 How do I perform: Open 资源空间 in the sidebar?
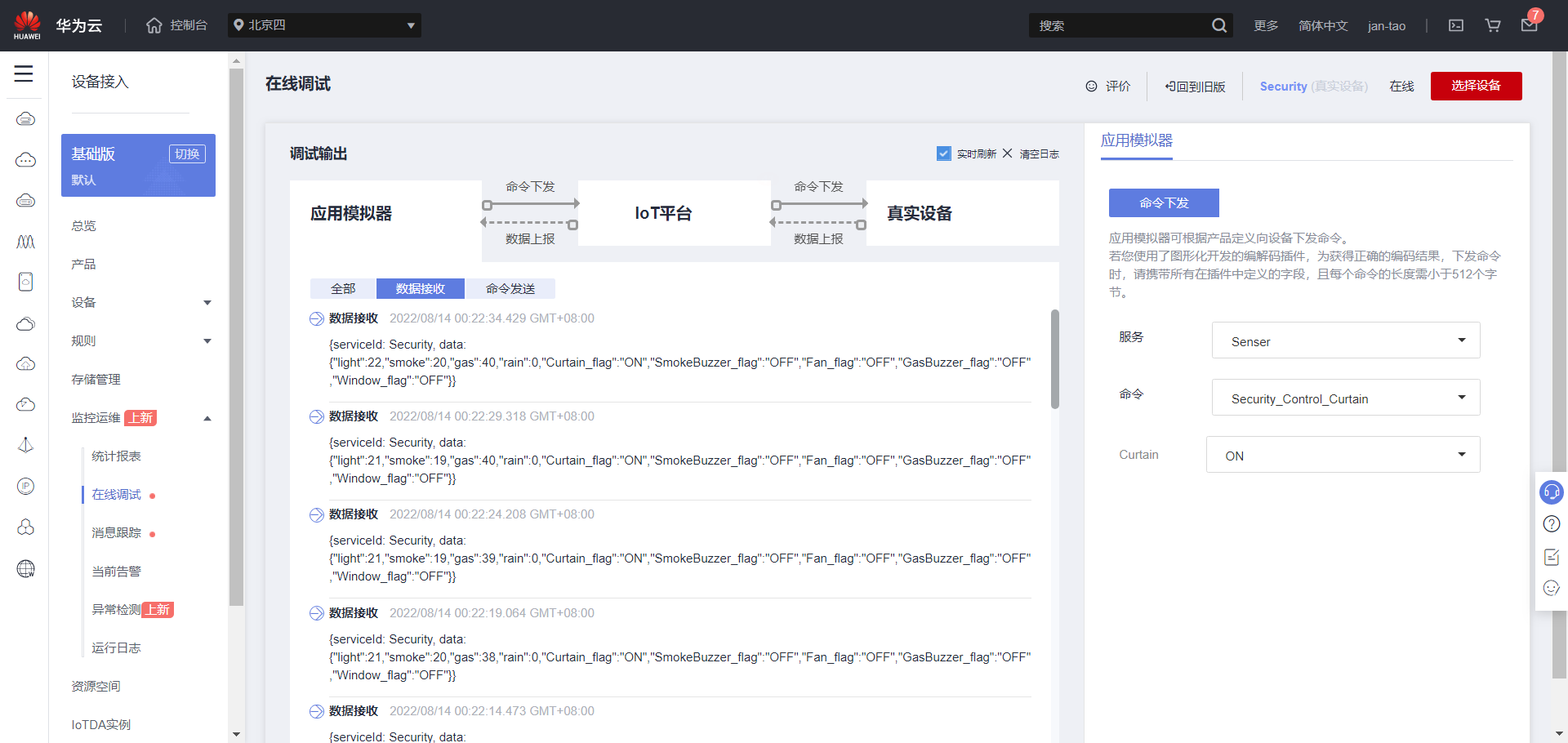(x=96, y=687)
